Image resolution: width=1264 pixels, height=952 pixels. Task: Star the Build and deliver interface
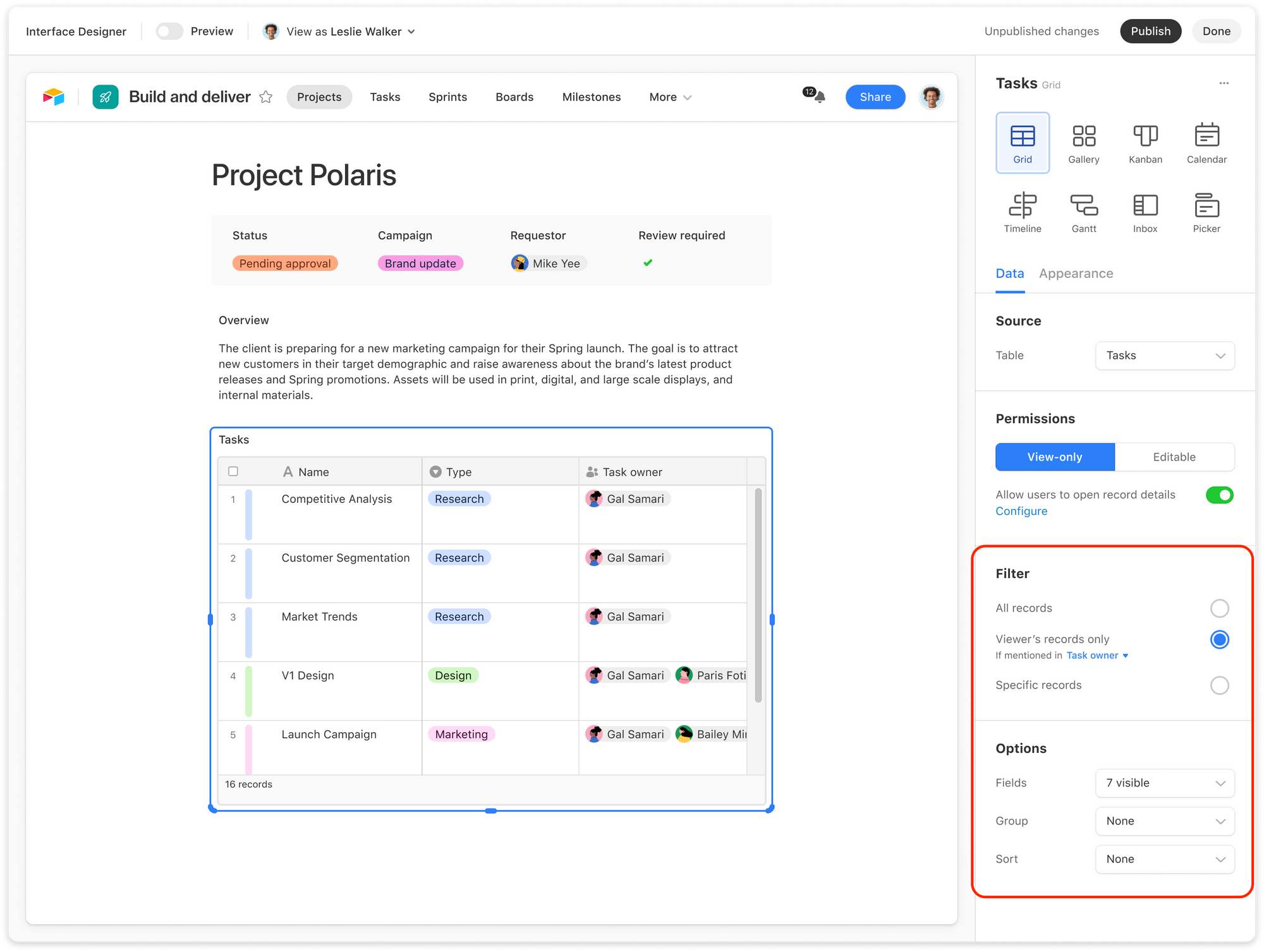pyautogui.click(x=266, y=97)
